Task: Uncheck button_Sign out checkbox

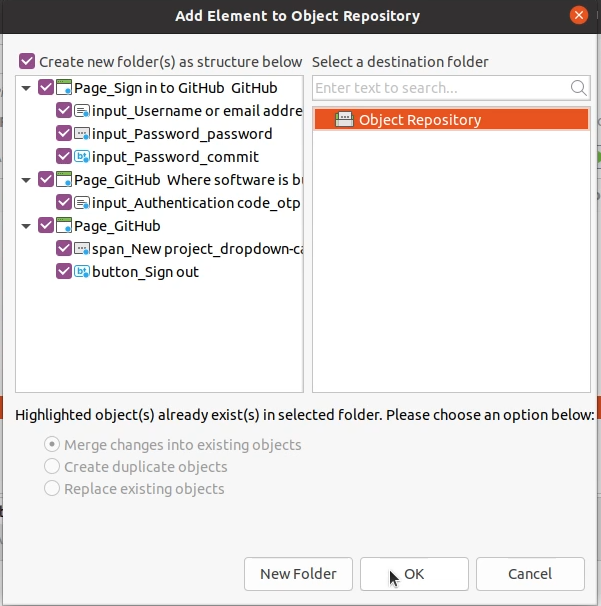Action: (64, 271)
